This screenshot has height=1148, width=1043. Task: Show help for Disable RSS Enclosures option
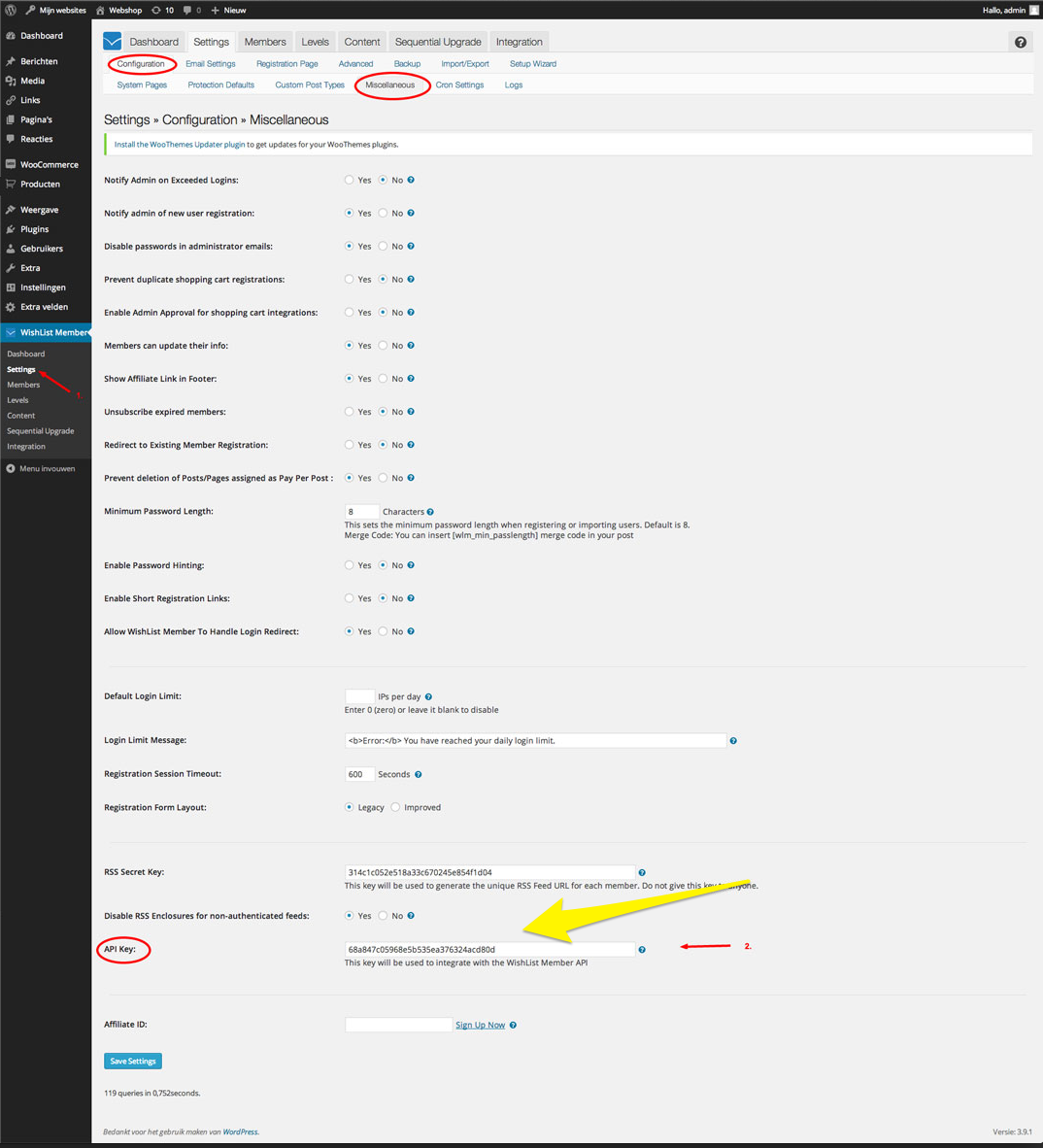[411, 916]
